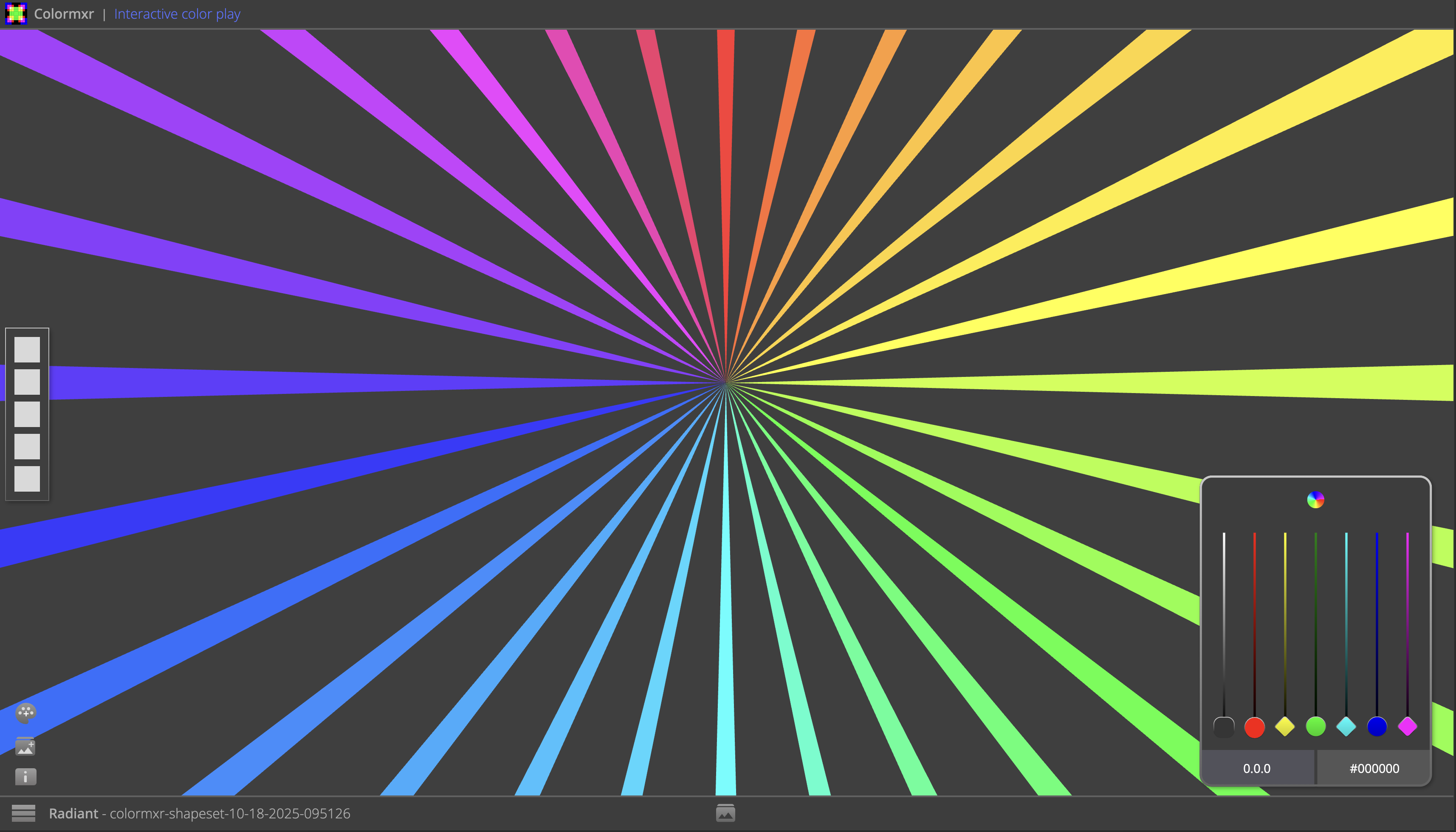Click the magenta slider track
This screenshot has width=1456, height=832.
click(1408, 624)
